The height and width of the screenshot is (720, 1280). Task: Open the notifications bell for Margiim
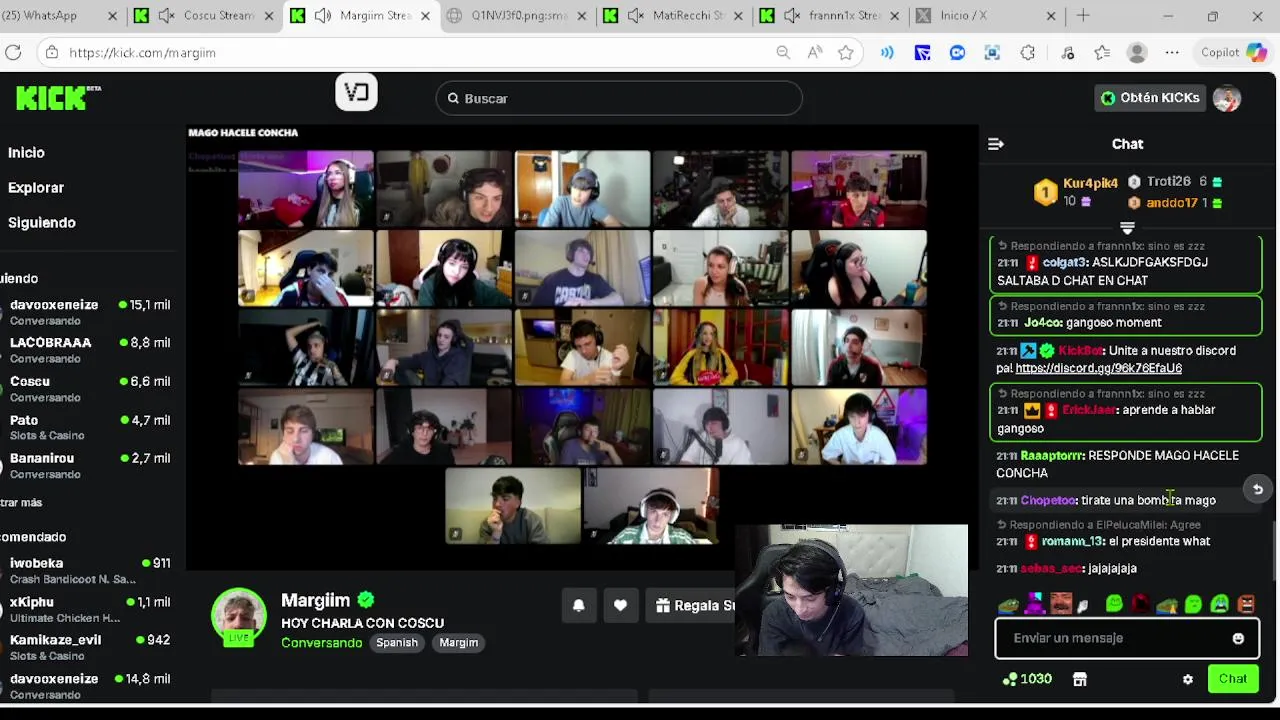click(578, 605)
